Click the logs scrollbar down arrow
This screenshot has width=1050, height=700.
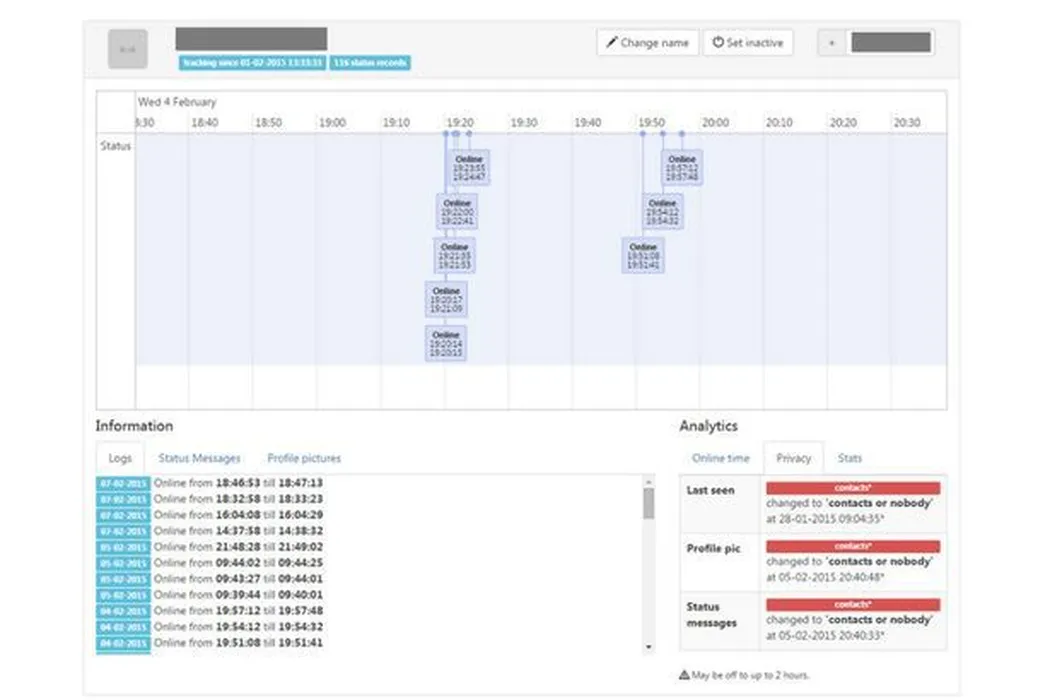click(648, 647)
